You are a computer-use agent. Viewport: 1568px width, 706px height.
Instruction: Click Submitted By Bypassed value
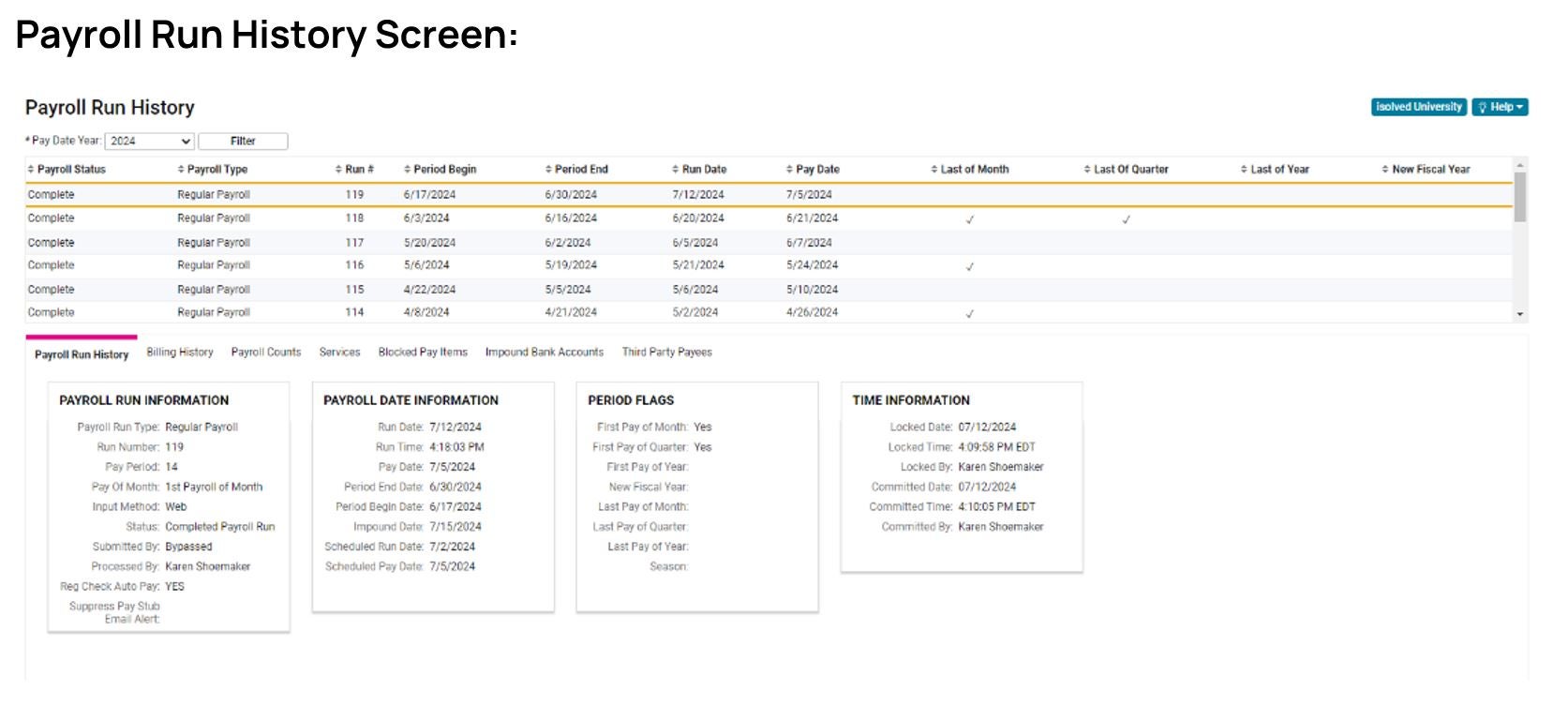[189, 547]
